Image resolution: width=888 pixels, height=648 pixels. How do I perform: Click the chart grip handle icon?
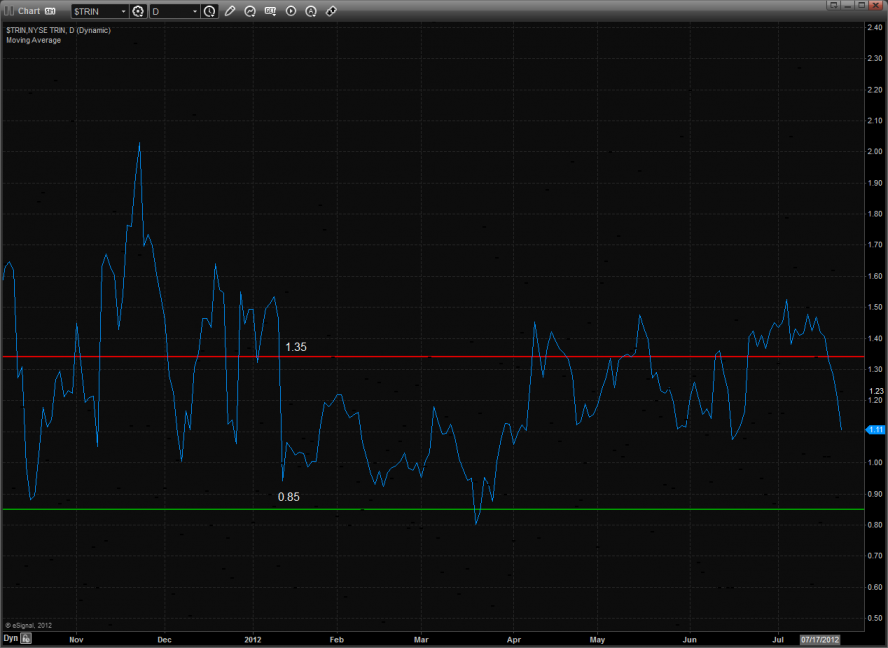tap(8, 11)
